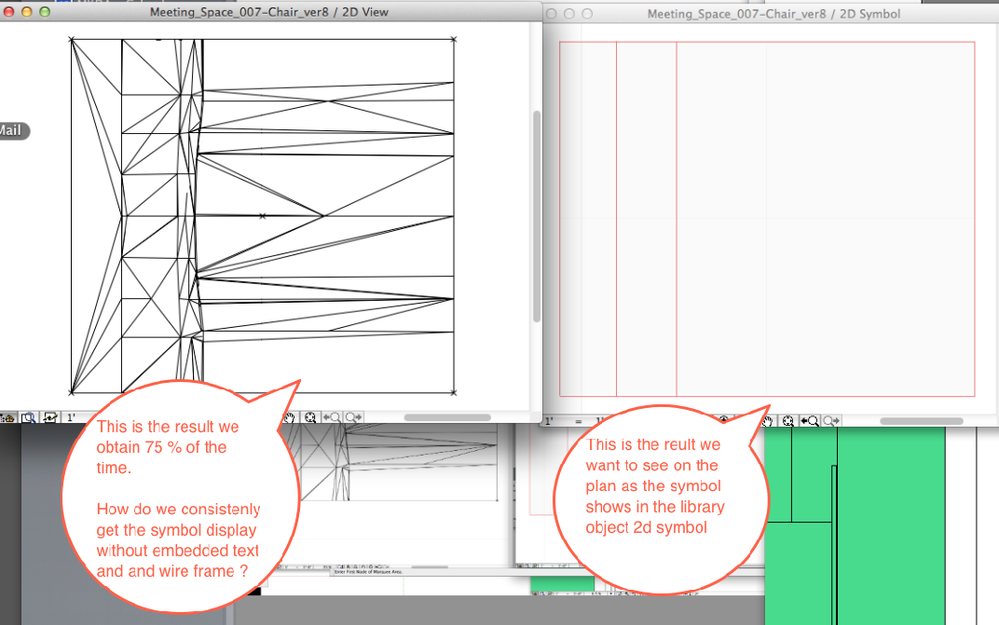Click the layers icon at bottom-left of 2D View
The image size is (999, 625).
tap(8, 418)
